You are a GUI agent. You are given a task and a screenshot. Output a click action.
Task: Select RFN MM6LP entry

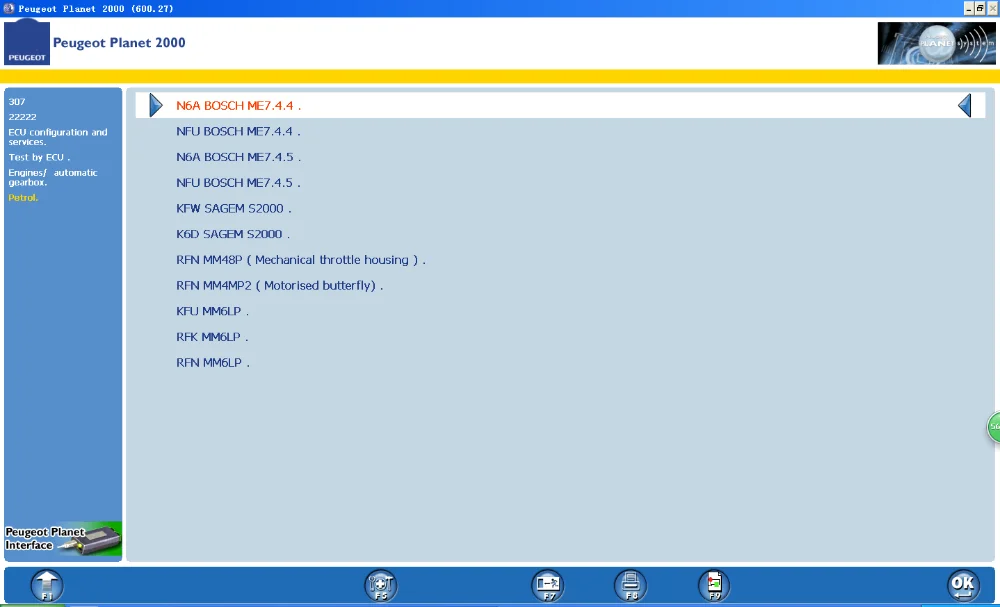tap(212, 362)
